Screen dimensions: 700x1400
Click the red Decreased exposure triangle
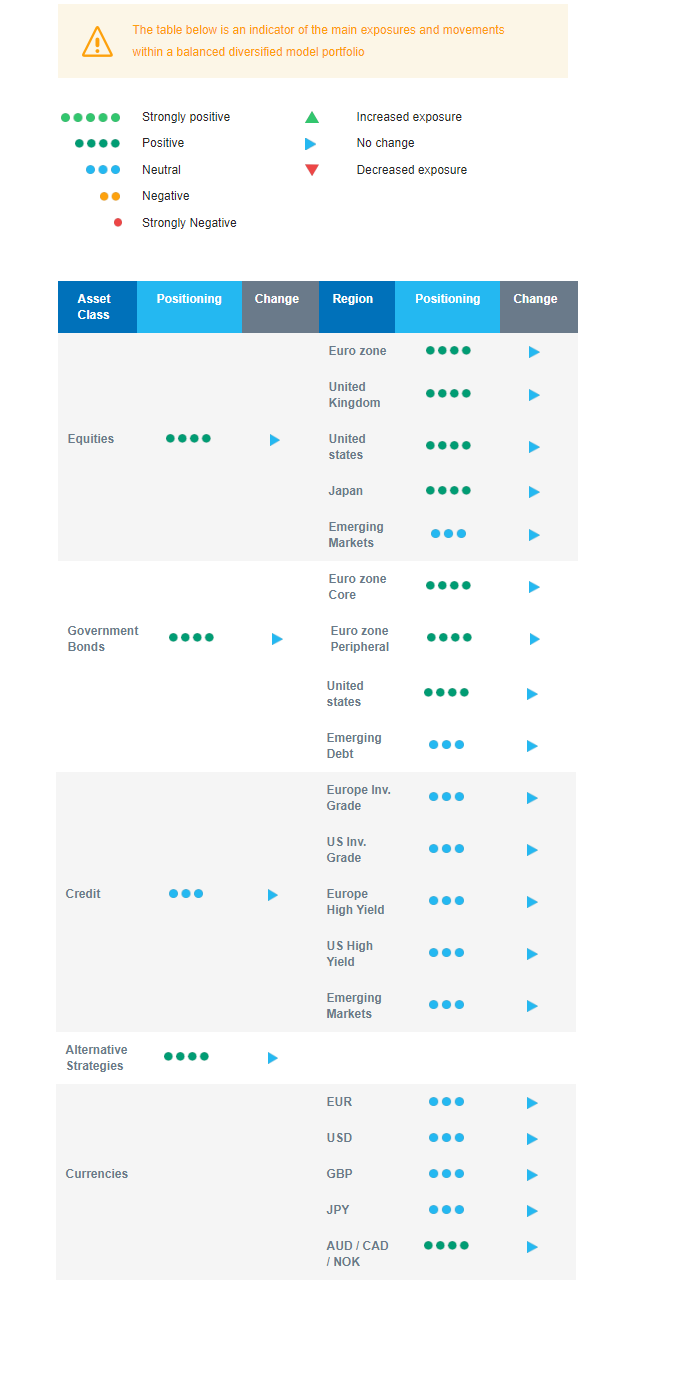click(312, 170)
